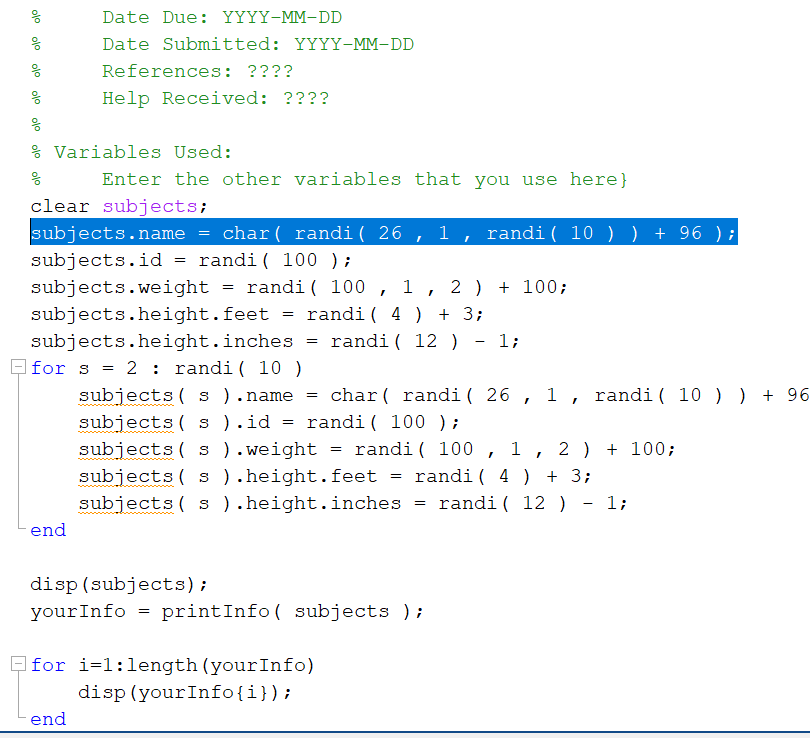Screen dimensions: 810x738
Task: Click the 'yourInfo = printInfo( subjects );' line
Action: pos(227,611)
